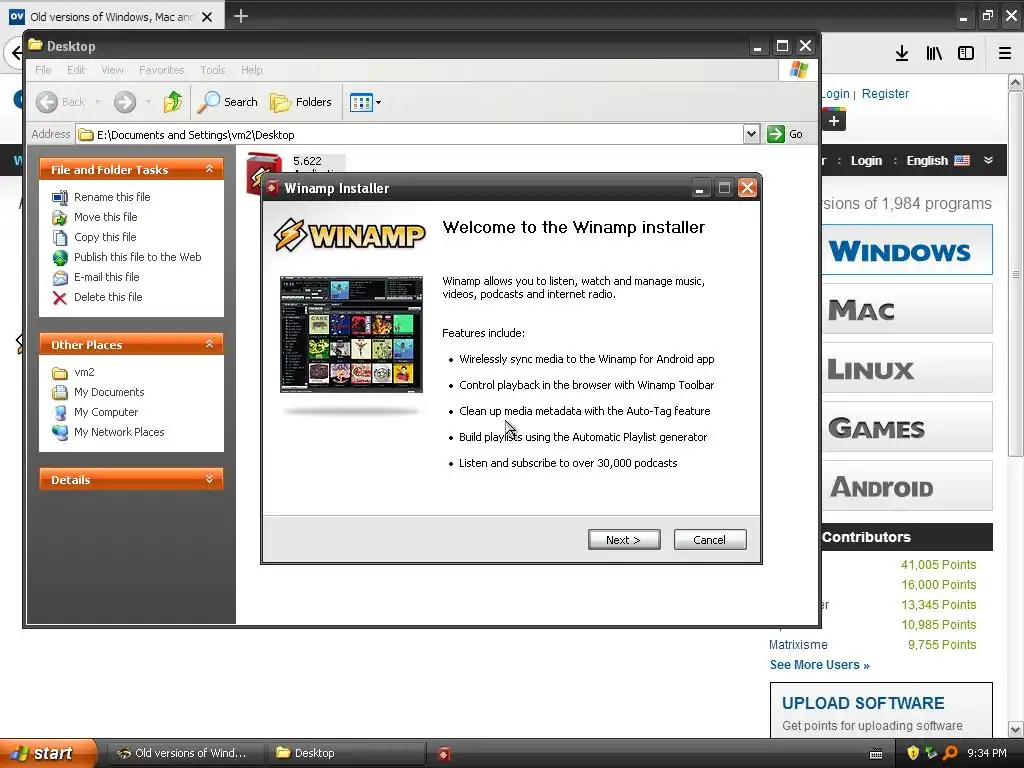The height and width of the screenshot is (768, 1024).
Task: Open My Documents in Other Places
Action: tap(108, 392)
